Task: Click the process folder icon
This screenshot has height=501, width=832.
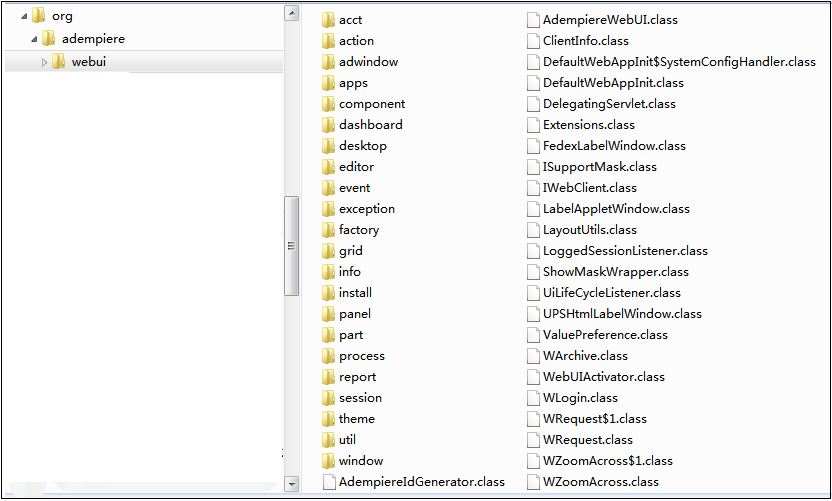Action: click(328, 356)
